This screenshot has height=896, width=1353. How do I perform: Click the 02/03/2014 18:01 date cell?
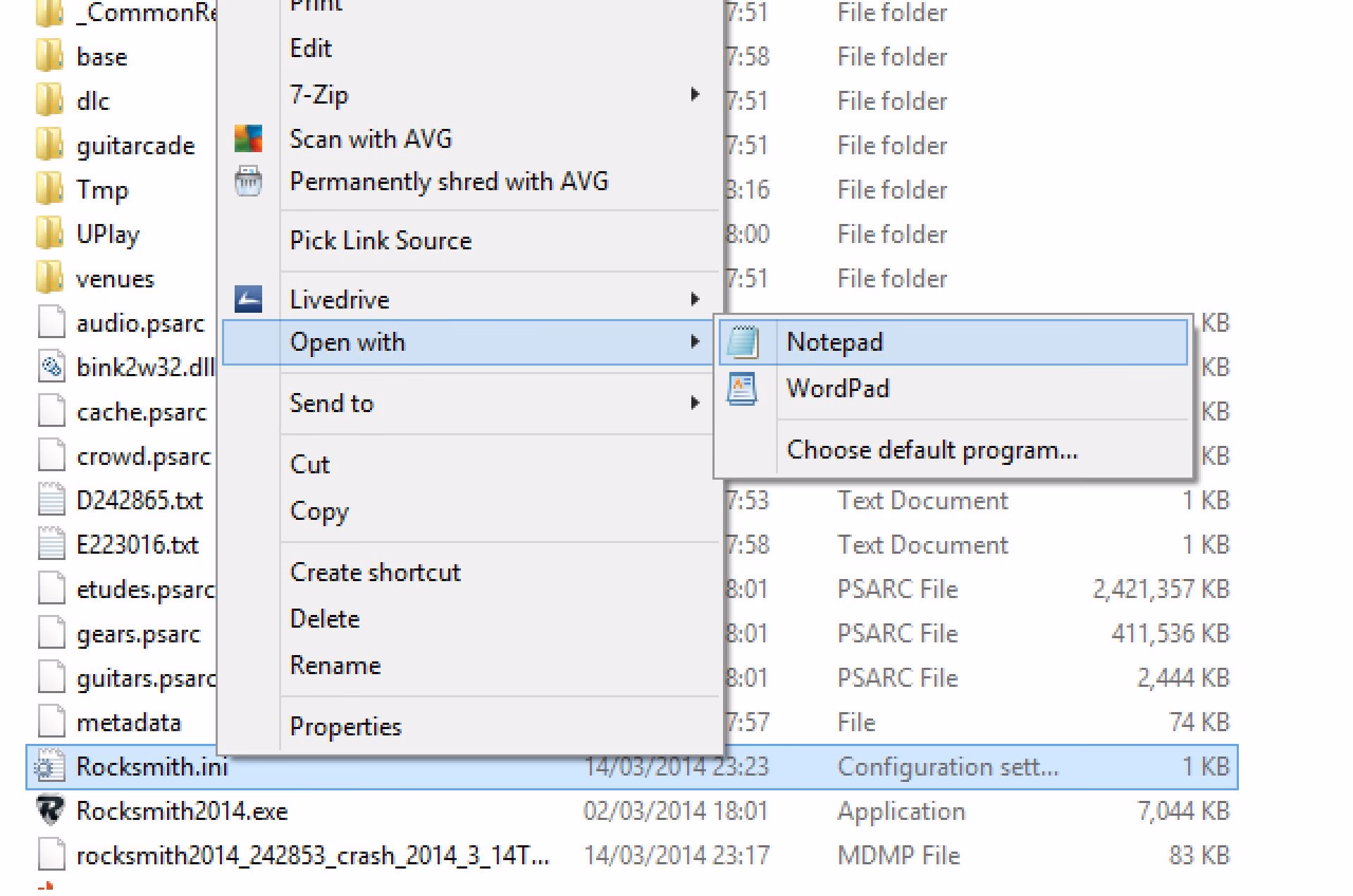click(x=676, y=811)
